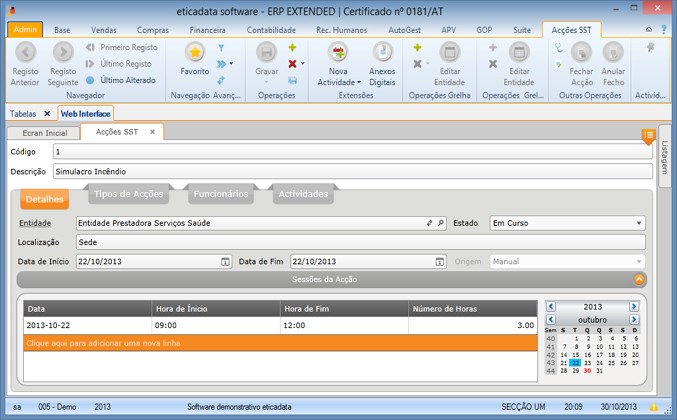Open the Data de Fim calendar picker
677x420 pixels.
pyautogui.click(x=438, y=262)
